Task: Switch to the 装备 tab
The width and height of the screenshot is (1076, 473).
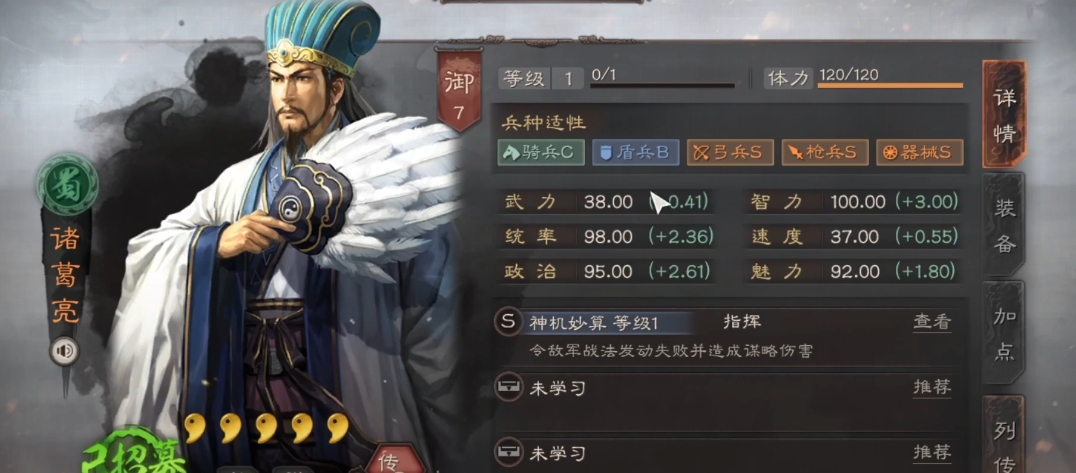Action: [x=1004, y=224]
